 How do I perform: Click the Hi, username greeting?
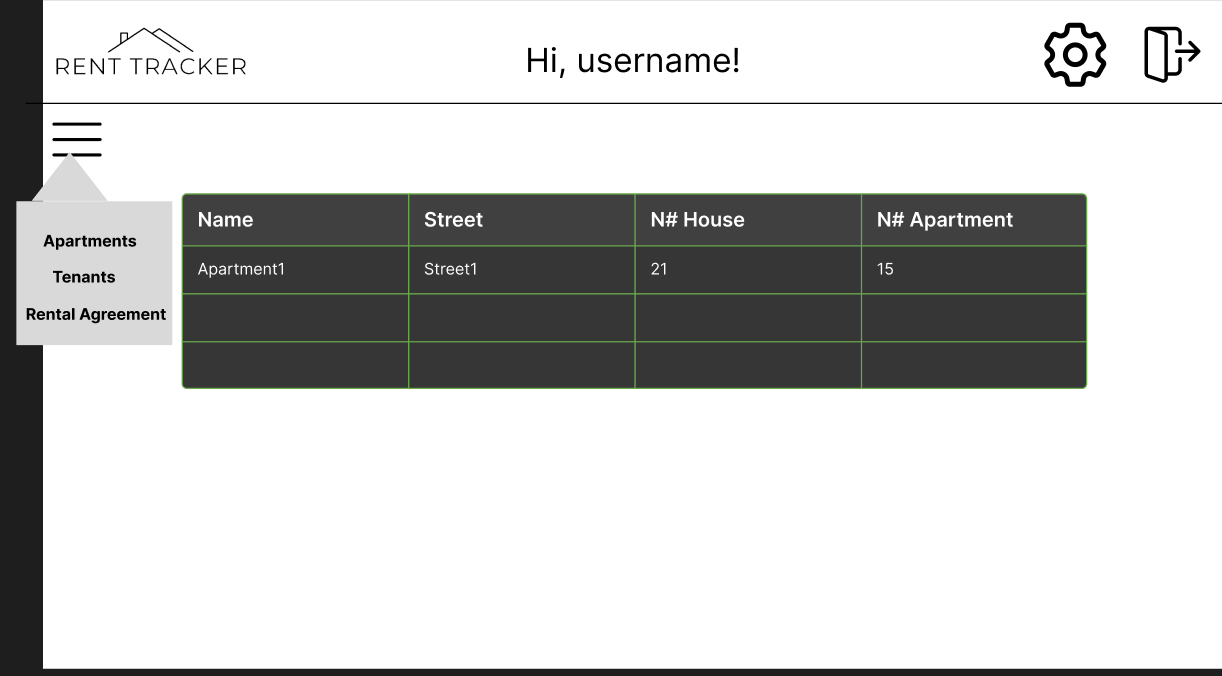click(632, 60)
